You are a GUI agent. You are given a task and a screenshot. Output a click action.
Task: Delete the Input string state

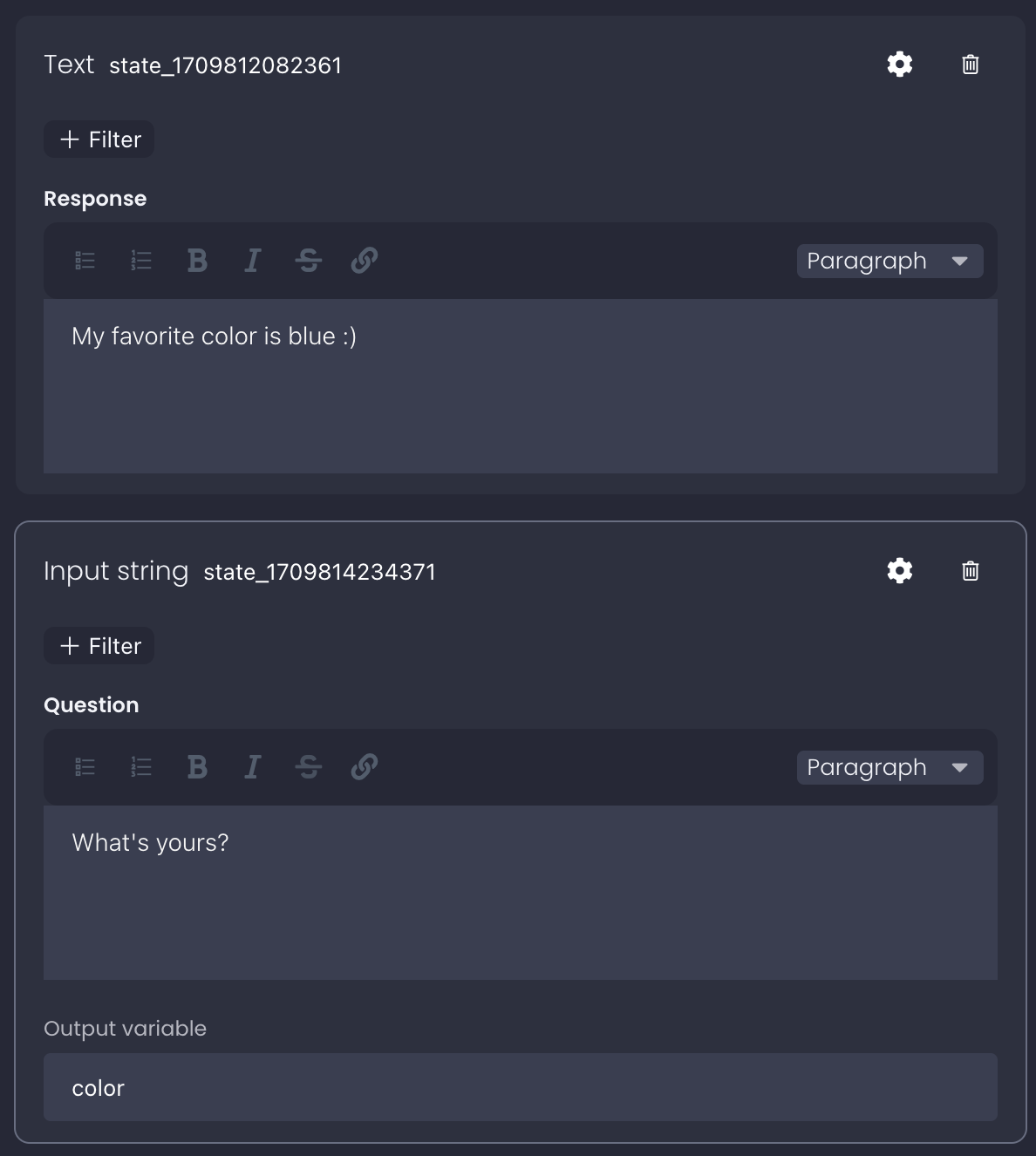tap(970, 571)
